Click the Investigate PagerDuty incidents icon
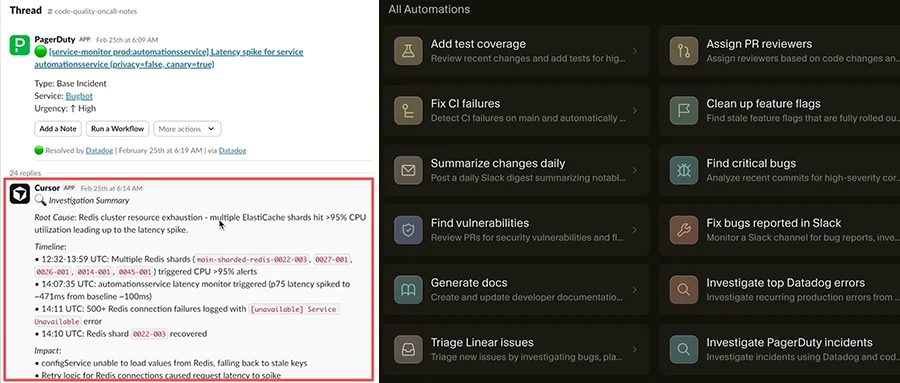This screenshot has width=900, height=383. pos(684,349)
